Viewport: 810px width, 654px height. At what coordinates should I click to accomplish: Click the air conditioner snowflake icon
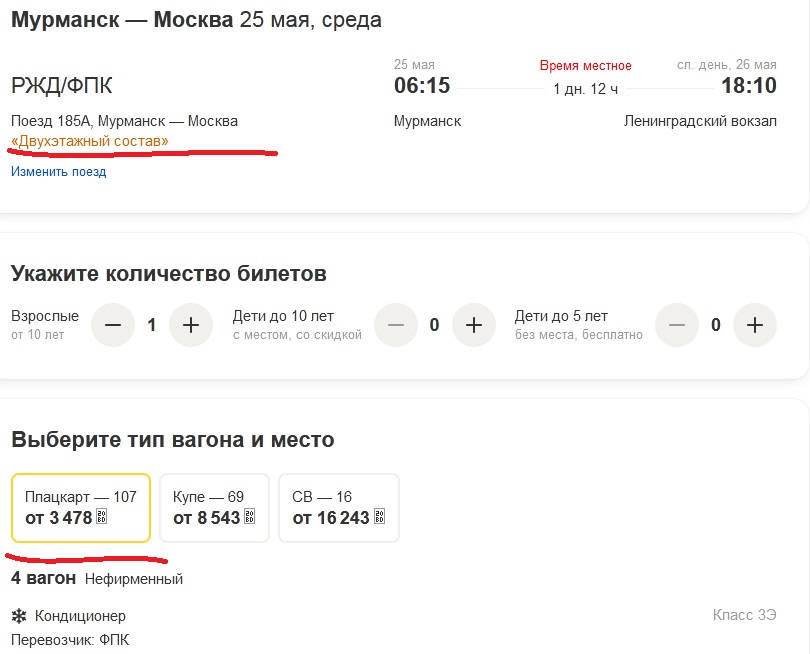coord(18,616)
